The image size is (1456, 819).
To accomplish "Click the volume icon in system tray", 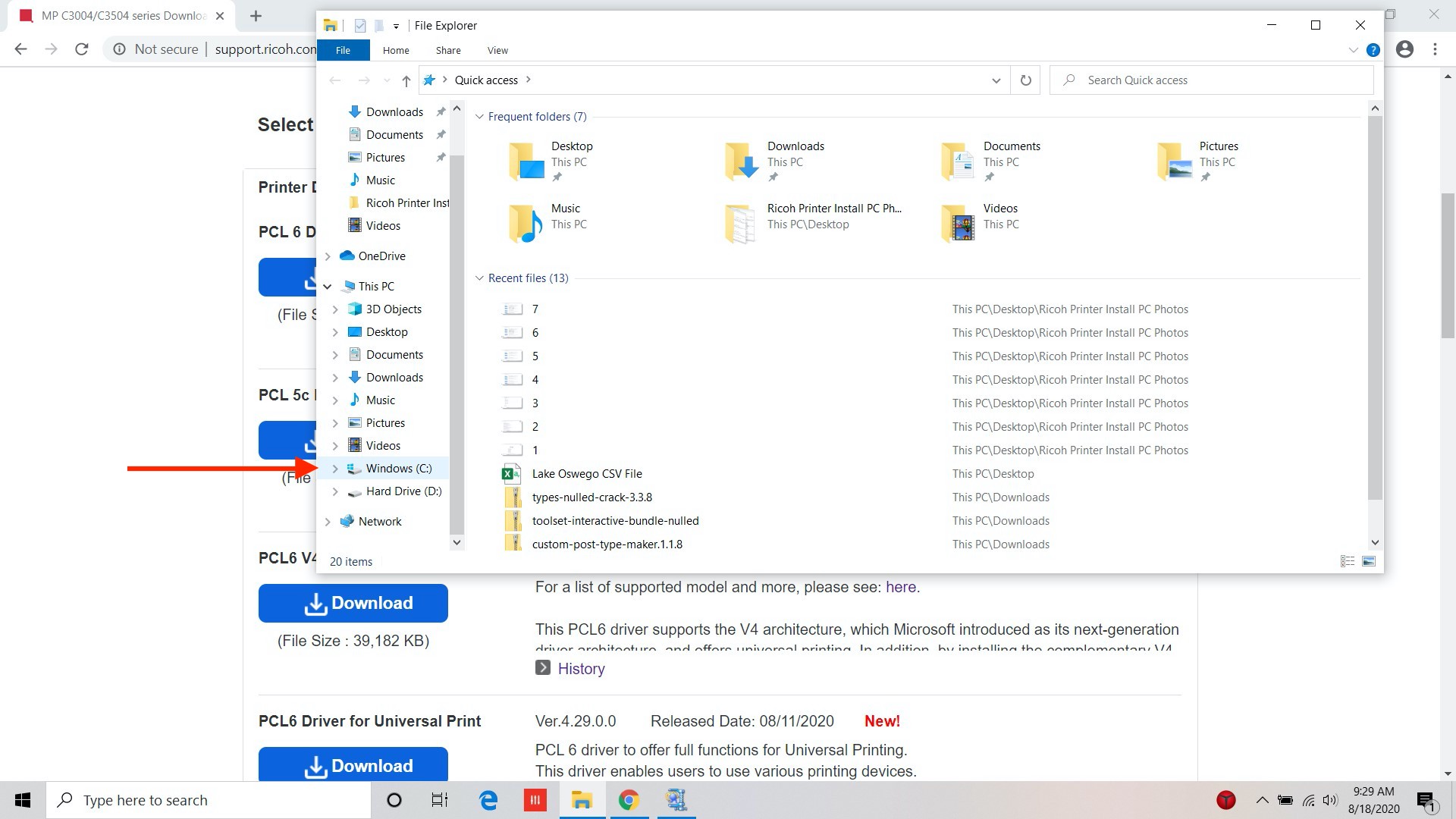I will 1329,800.
